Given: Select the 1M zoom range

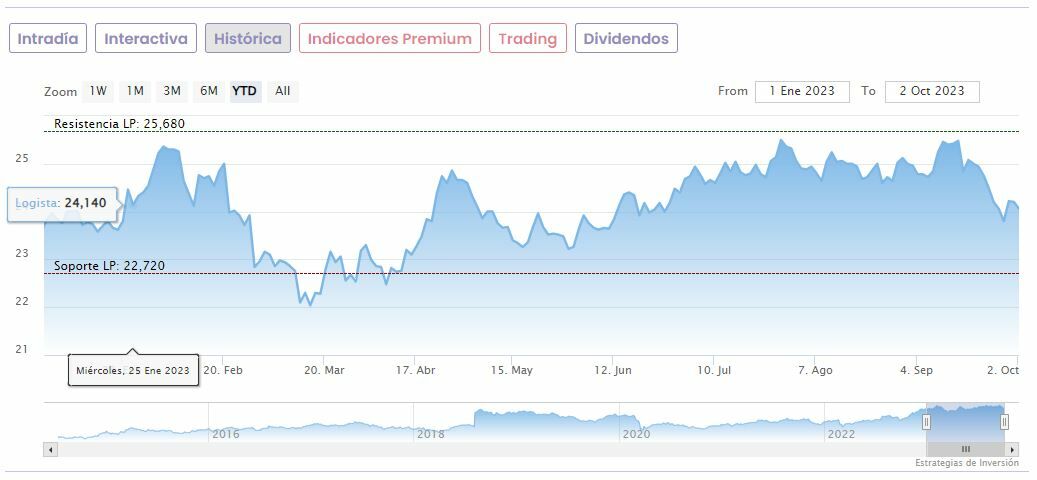Looking at the screenshot, I should click(135, 91).
